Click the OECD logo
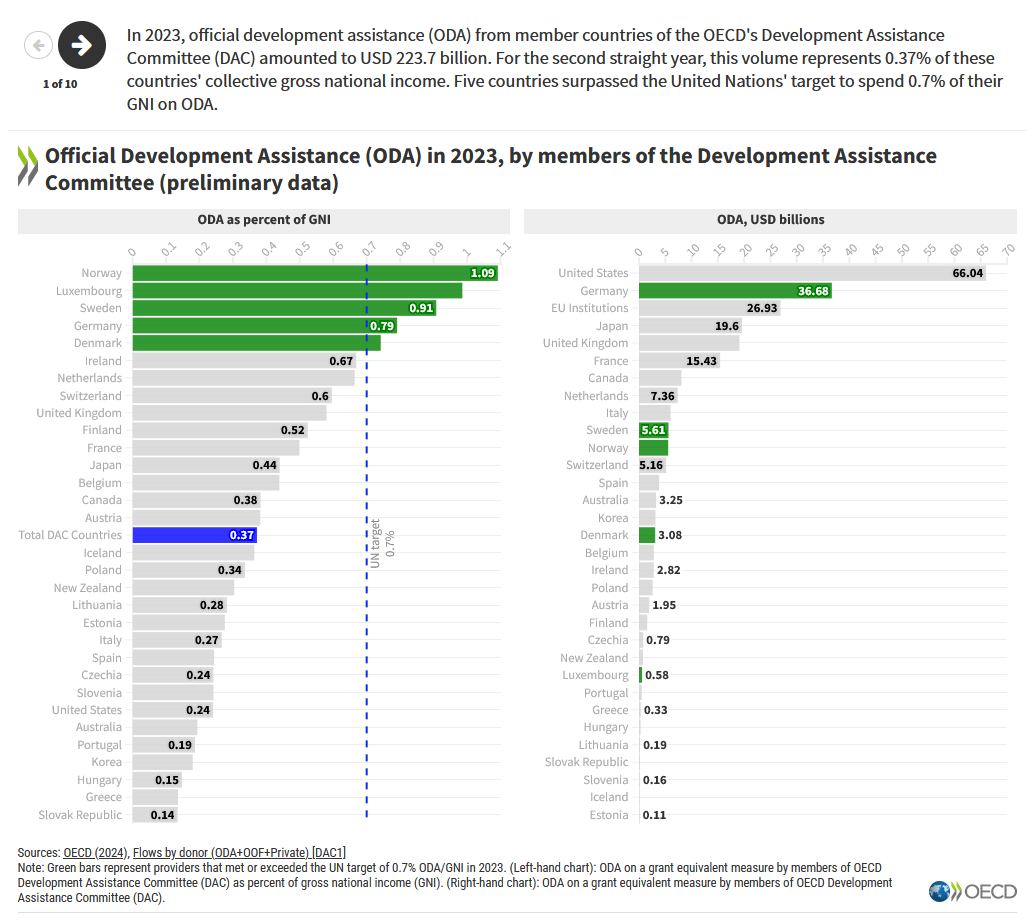The height and width of the screenshot is (922, 1036). [x=973, y=892]
